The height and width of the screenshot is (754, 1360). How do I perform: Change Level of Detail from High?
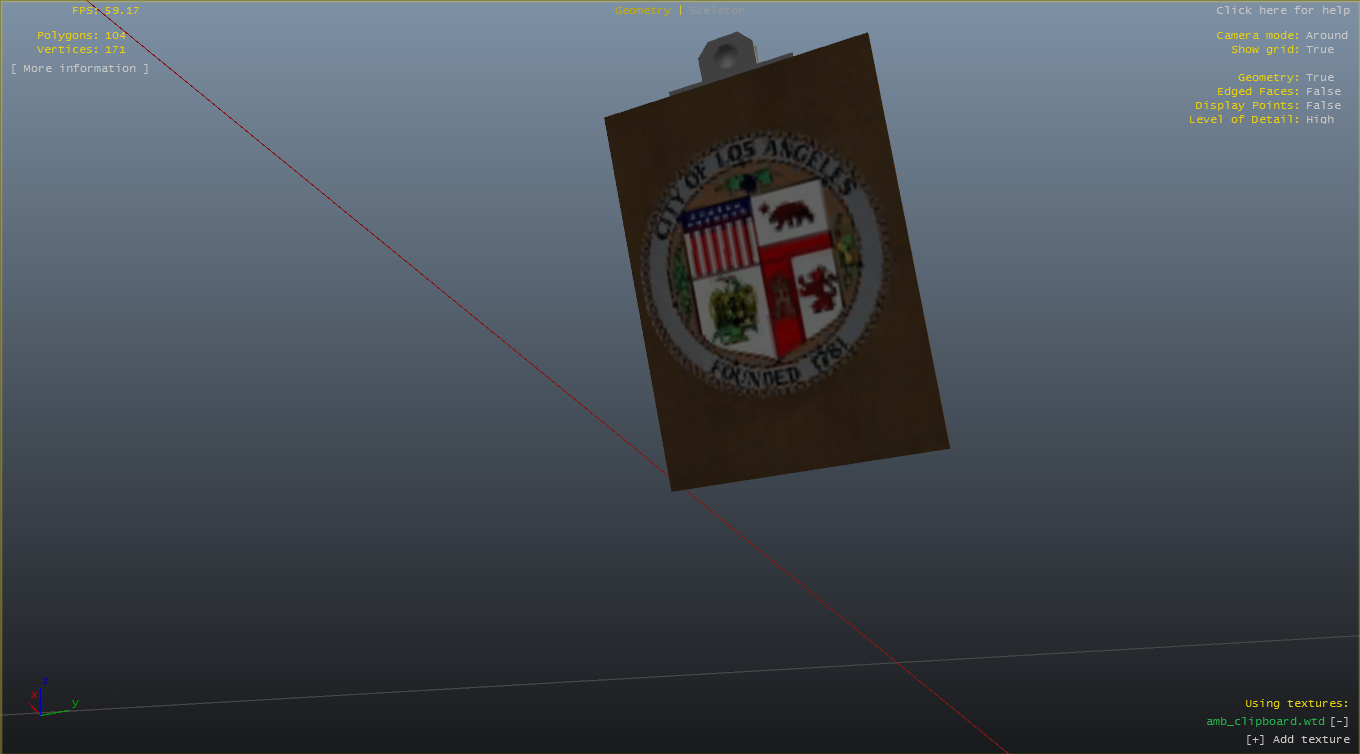click(1319, 120)
